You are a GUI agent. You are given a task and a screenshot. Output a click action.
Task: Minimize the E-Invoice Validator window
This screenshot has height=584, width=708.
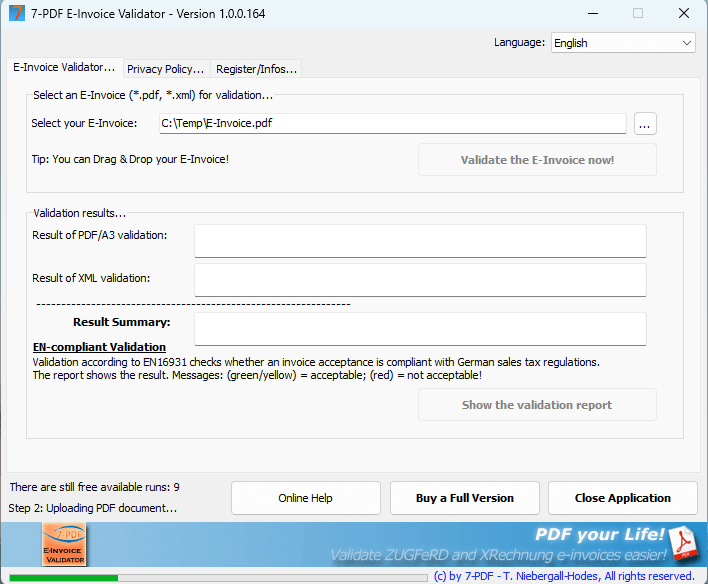[593, 14]
